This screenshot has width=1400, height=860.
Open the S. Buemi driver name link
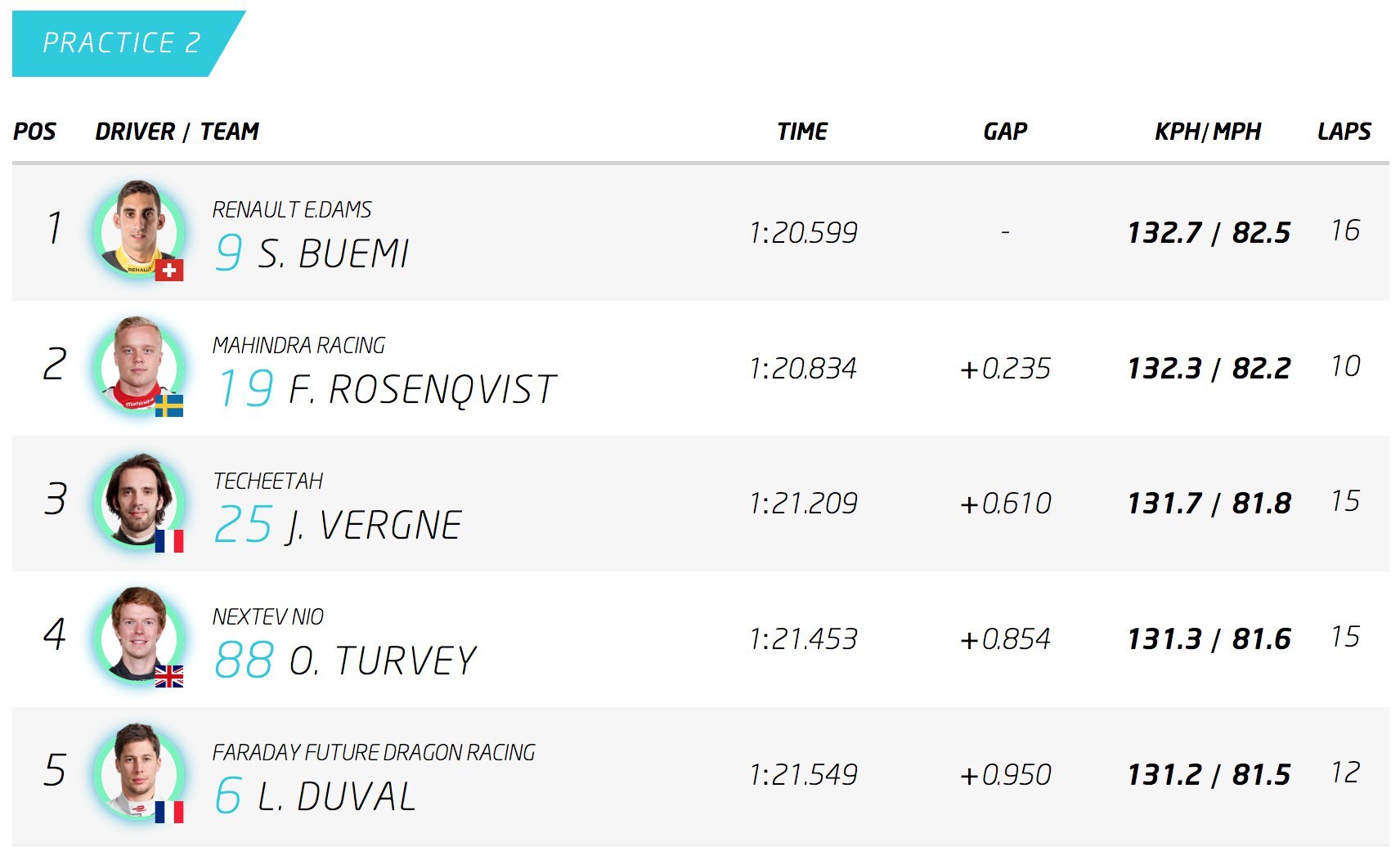pos(333,253)
